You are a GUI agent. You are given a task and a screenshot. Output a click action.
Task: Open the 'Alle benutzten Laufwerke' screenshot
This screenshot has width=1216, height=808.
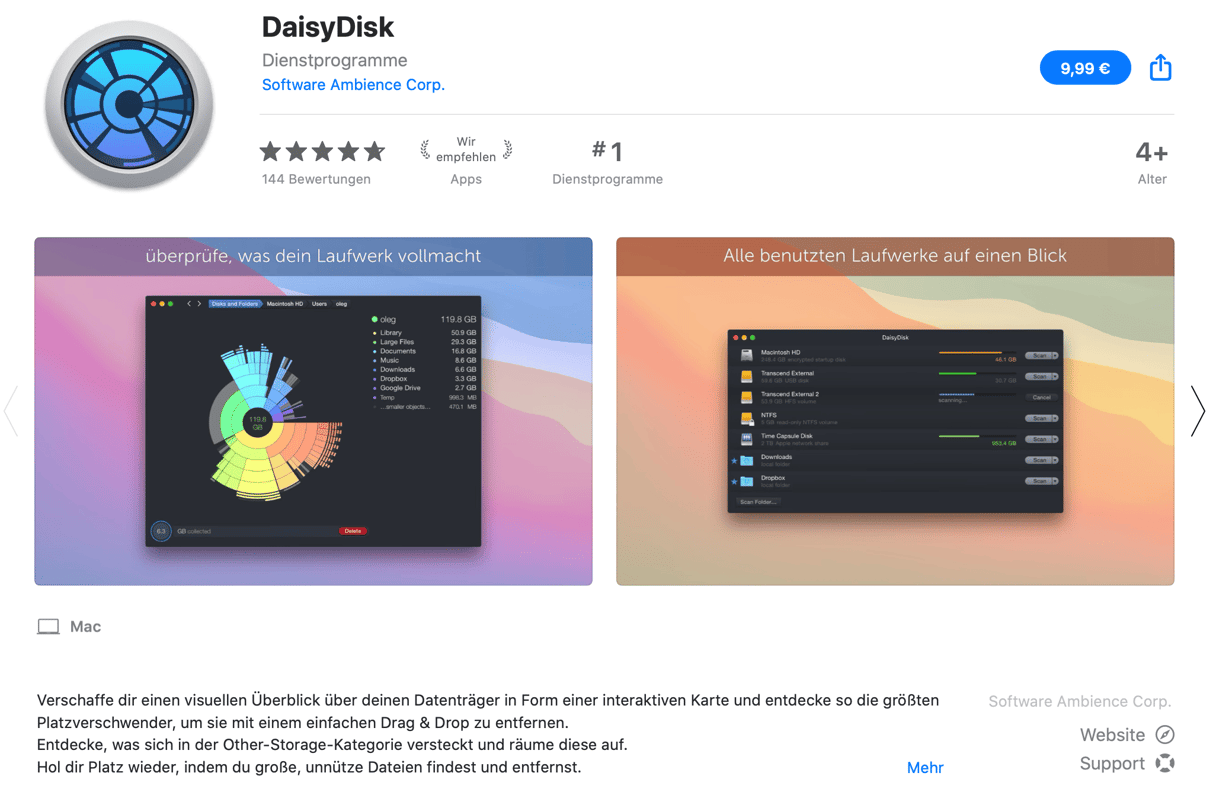[x=895, y=411]
